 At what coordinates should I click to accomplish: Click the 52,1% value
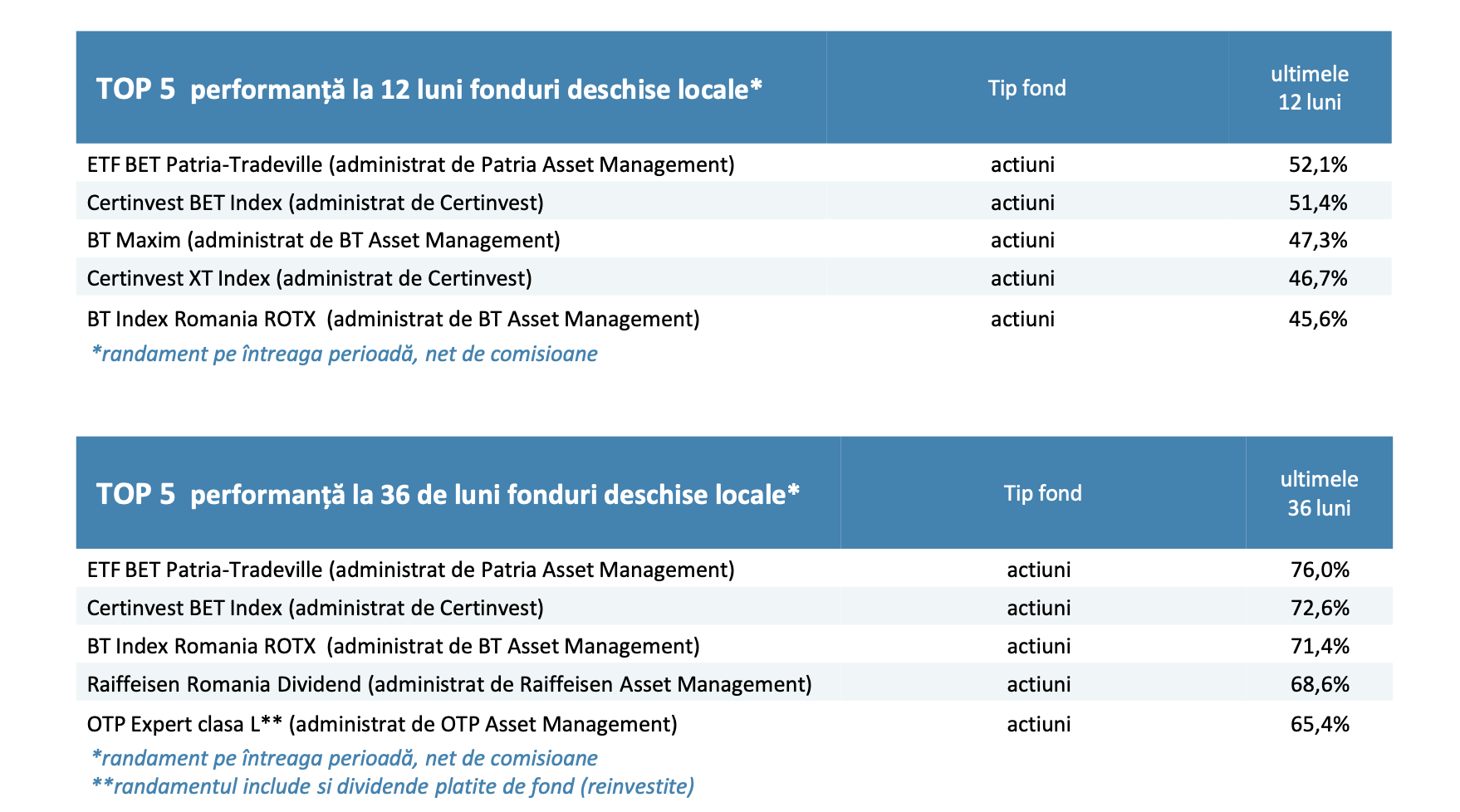click(1318, 164)
